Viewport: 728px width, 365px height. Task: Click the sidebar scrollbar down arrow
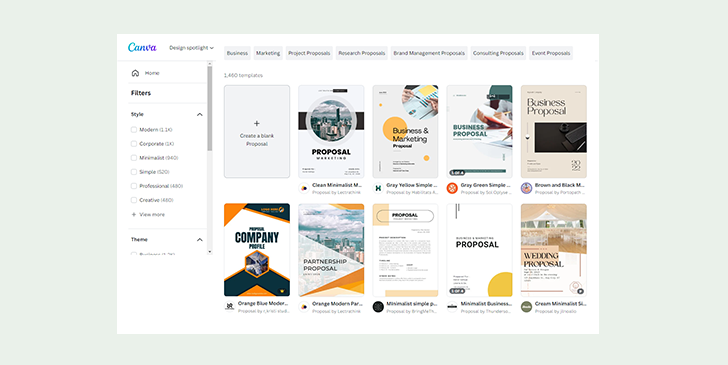209,252
